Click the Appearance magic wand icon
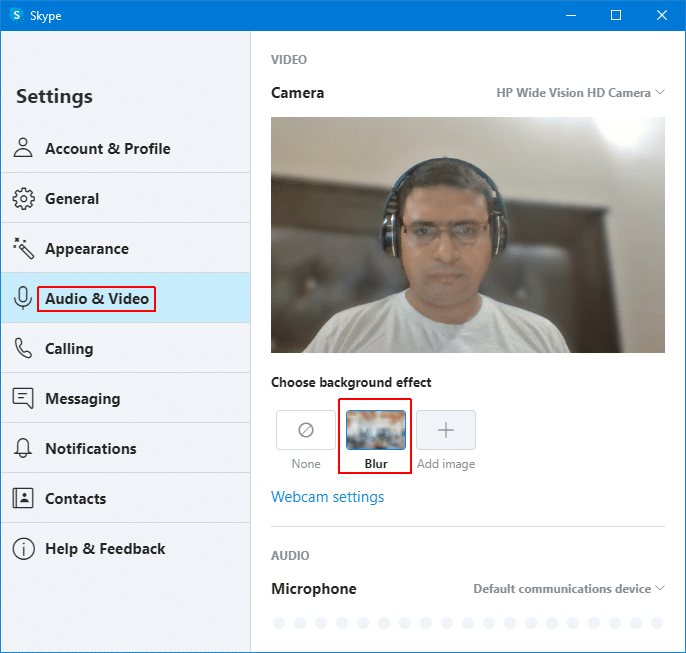The image size is (686, 653). pos(23,248)
